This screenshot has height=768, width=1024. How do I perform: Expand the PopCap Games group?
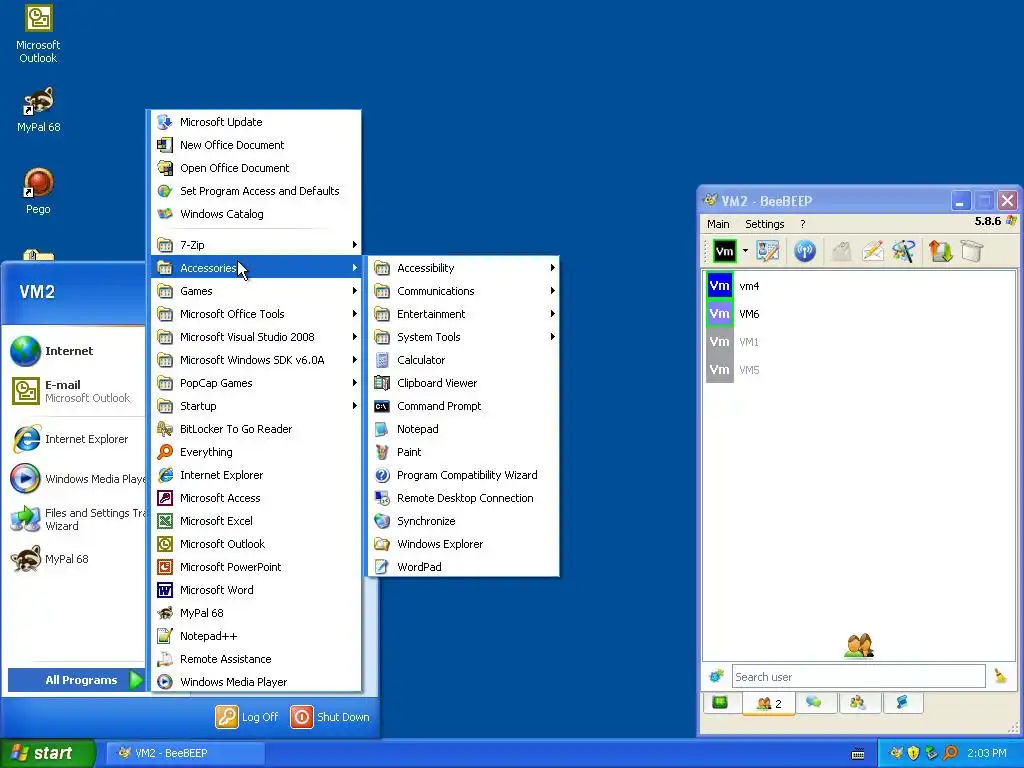[256, 383]
